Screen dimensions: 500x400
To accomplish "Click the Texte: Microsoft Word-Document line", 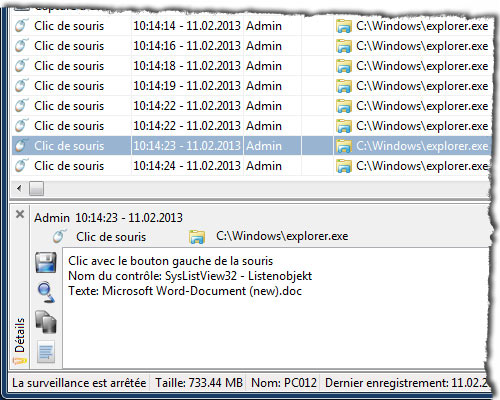I will coord(185,291).
